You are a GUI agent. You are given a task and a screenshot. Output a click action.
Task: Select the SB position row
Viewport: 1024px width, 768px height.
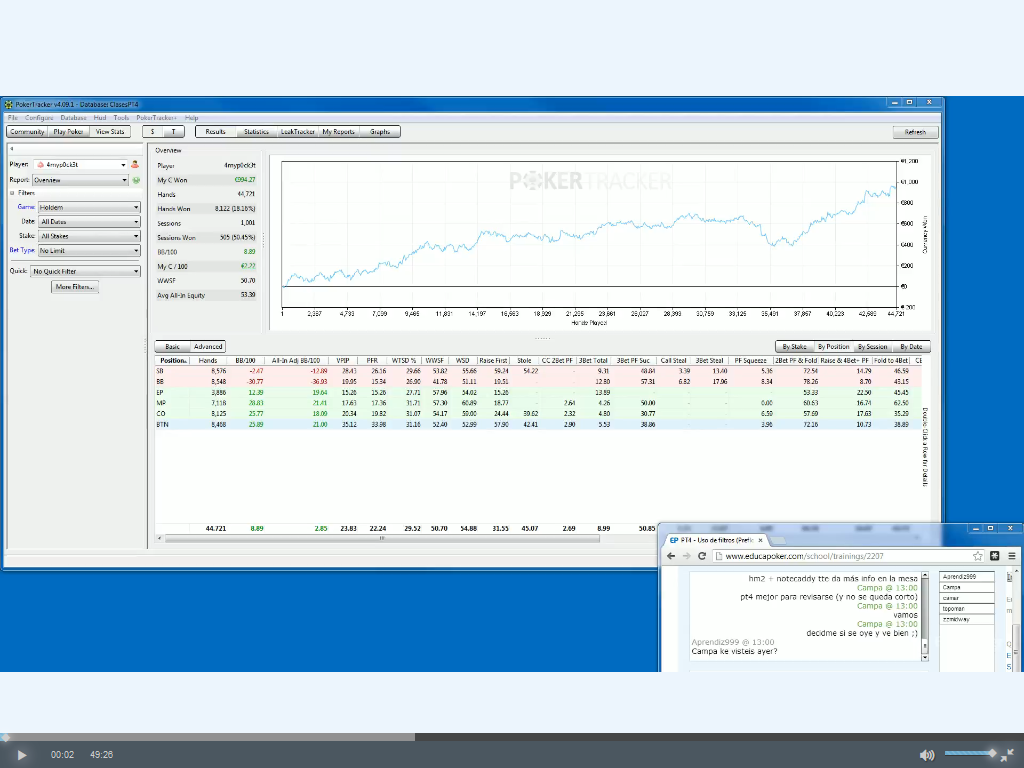[538, 371]
